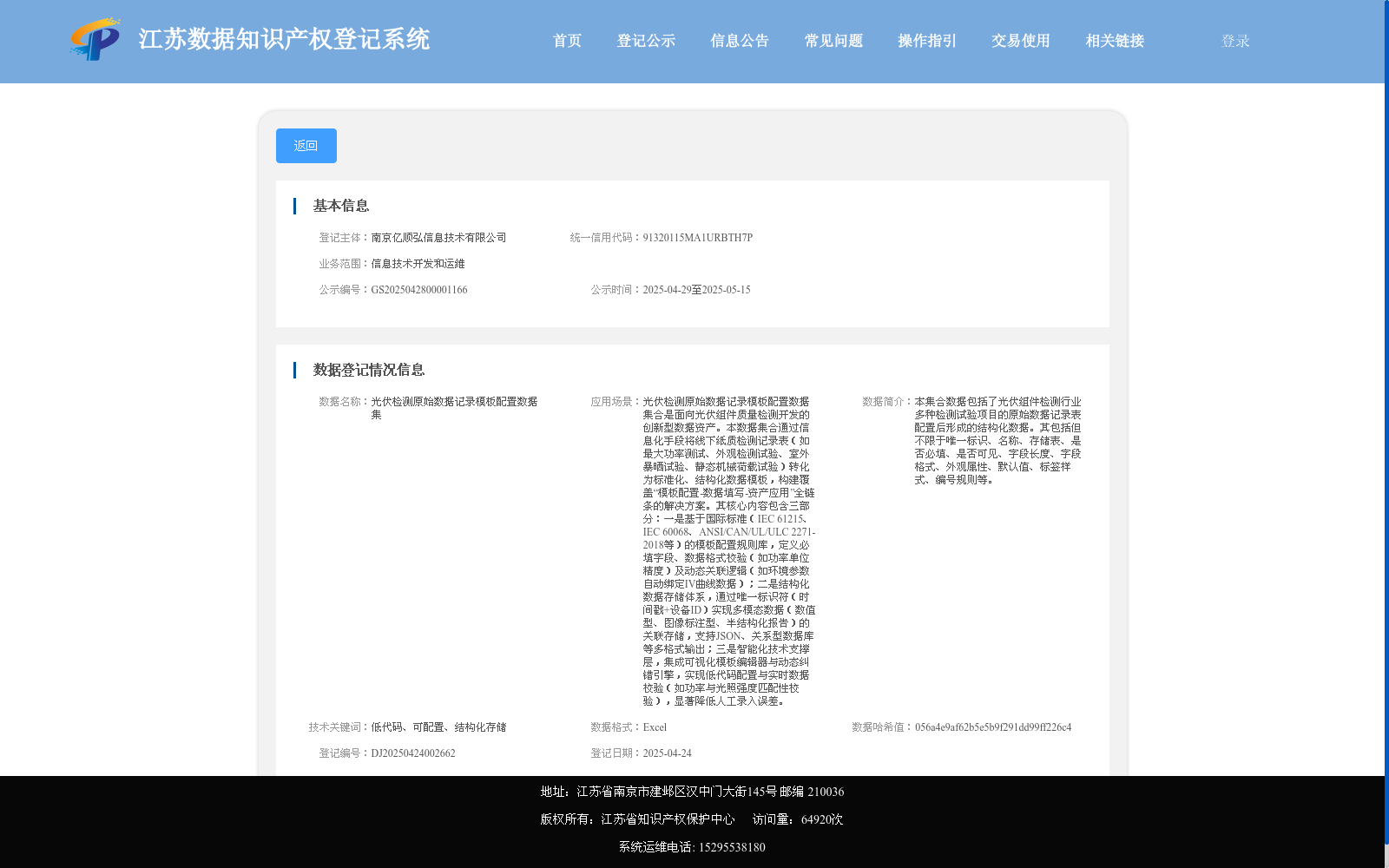
Task: Click publicity period 2025-04-29至2025-05-15
Action: coord(696,290)
